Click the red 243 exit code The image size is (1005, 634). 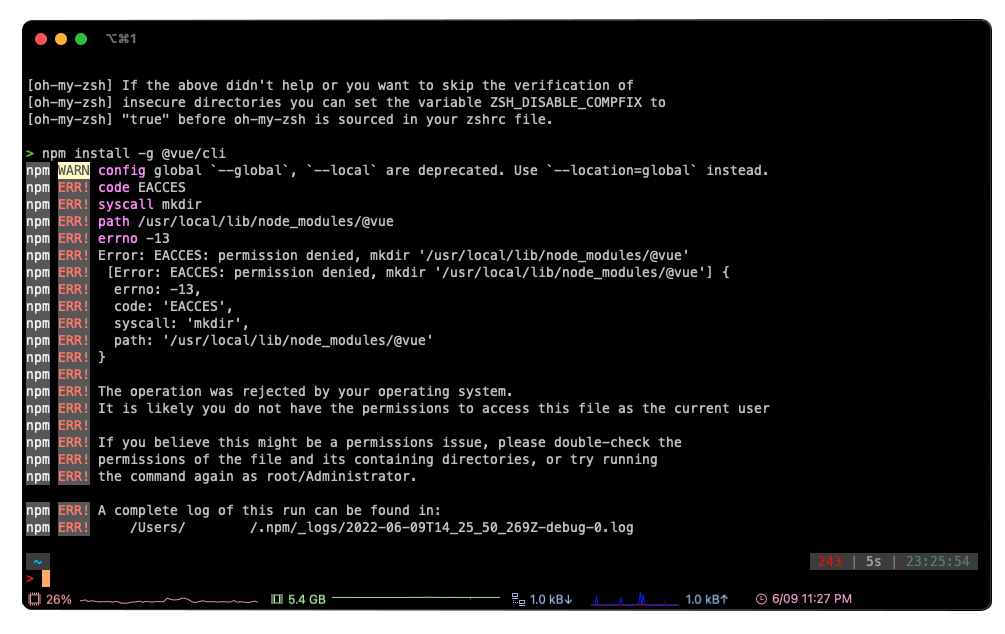point(829,562)
